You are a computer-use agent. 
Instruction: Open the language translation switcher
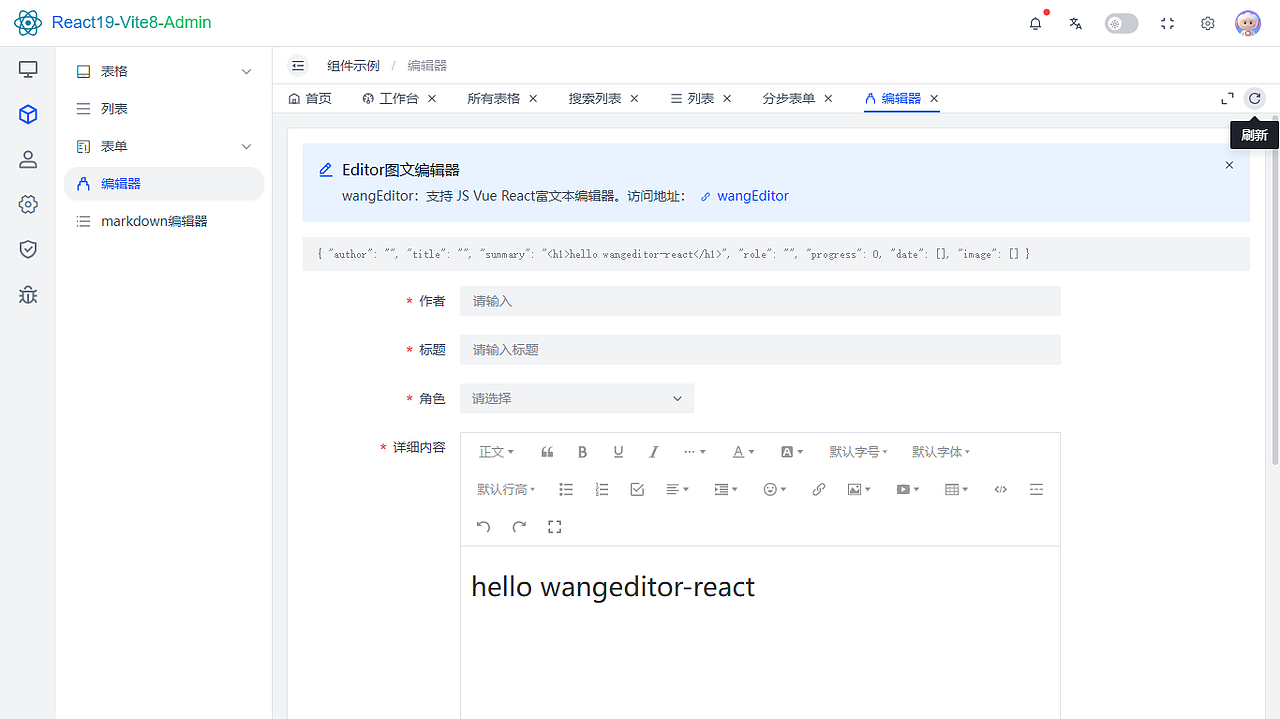(1076, 23)
